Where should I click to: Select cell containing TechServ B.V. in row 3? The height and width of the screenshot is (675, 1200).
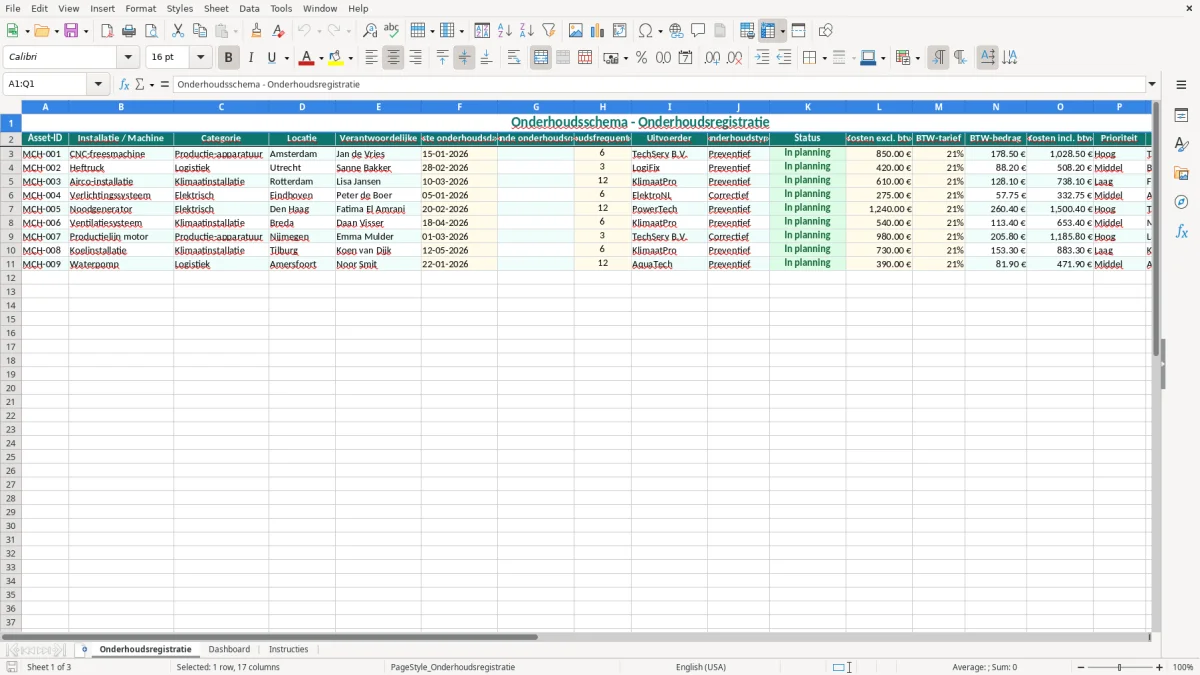point(669,154)
